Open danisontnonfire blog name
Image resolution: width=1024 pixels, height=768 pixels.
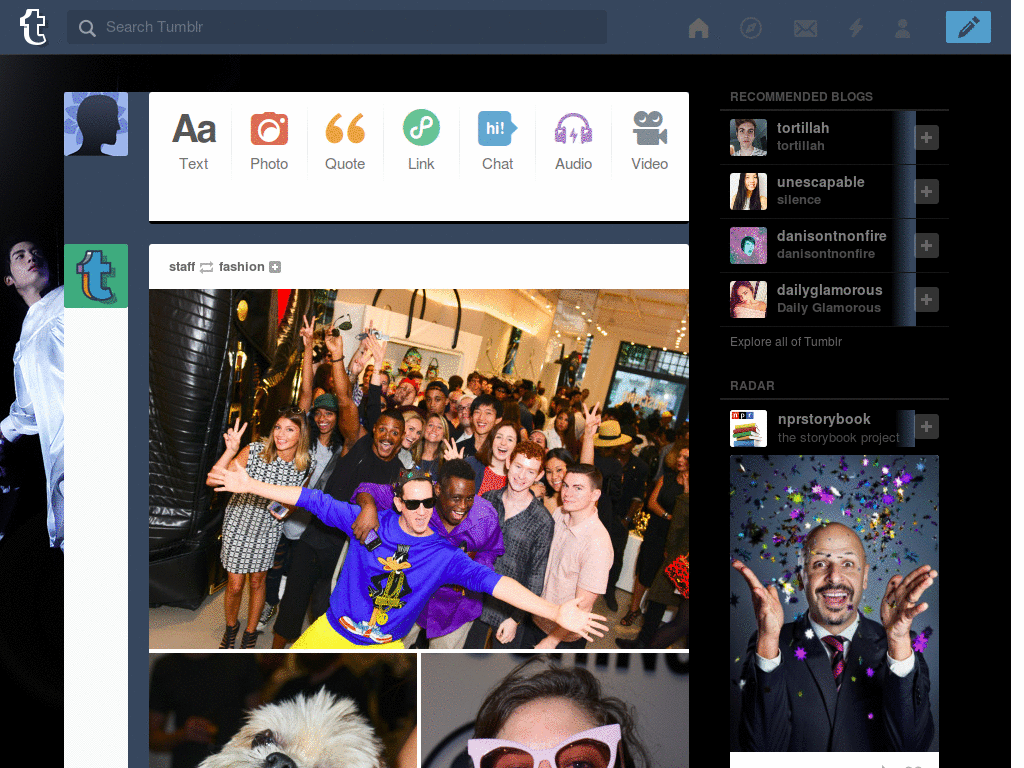point(831,236)
